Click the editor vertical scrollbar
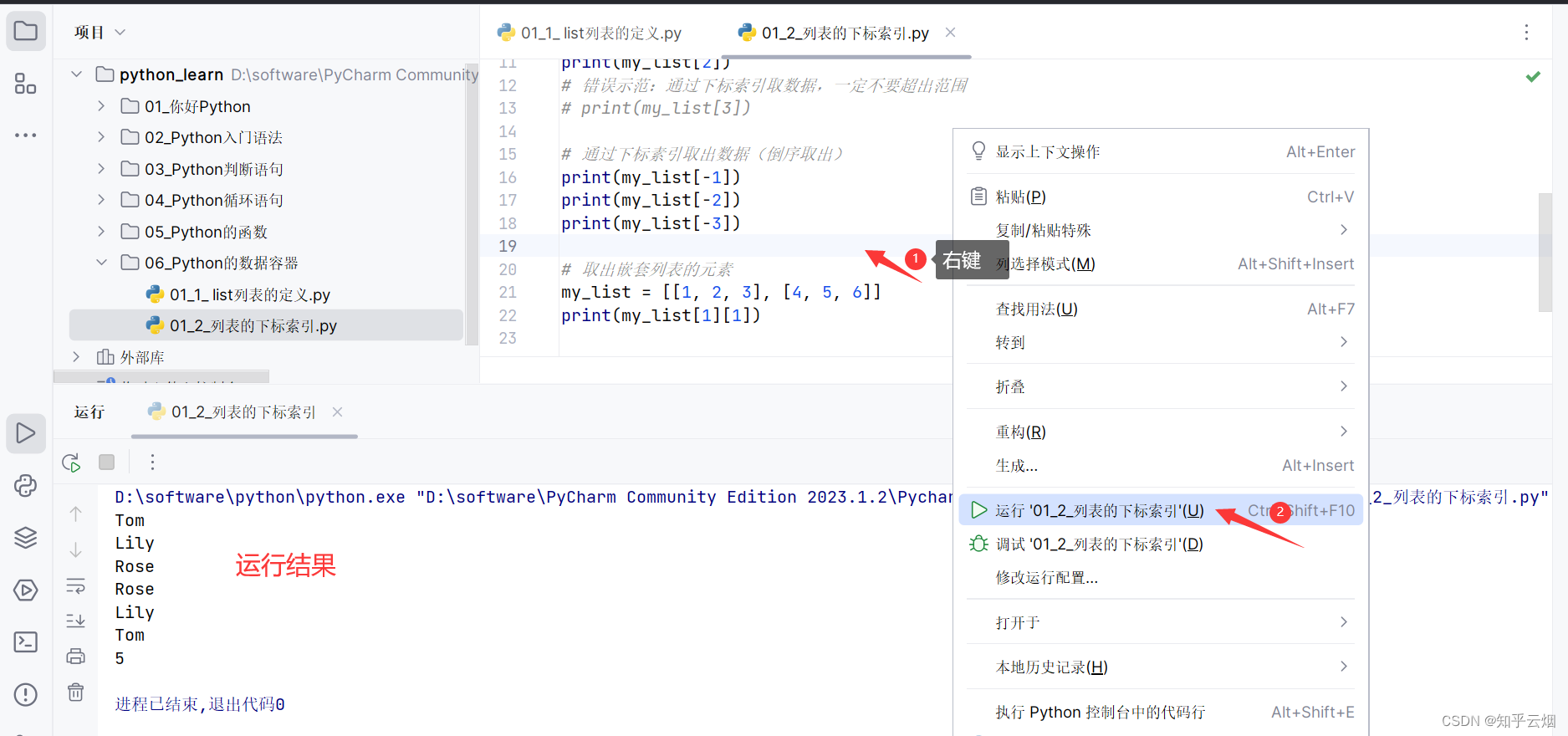1568x736 pixels. pos(1545,253)
